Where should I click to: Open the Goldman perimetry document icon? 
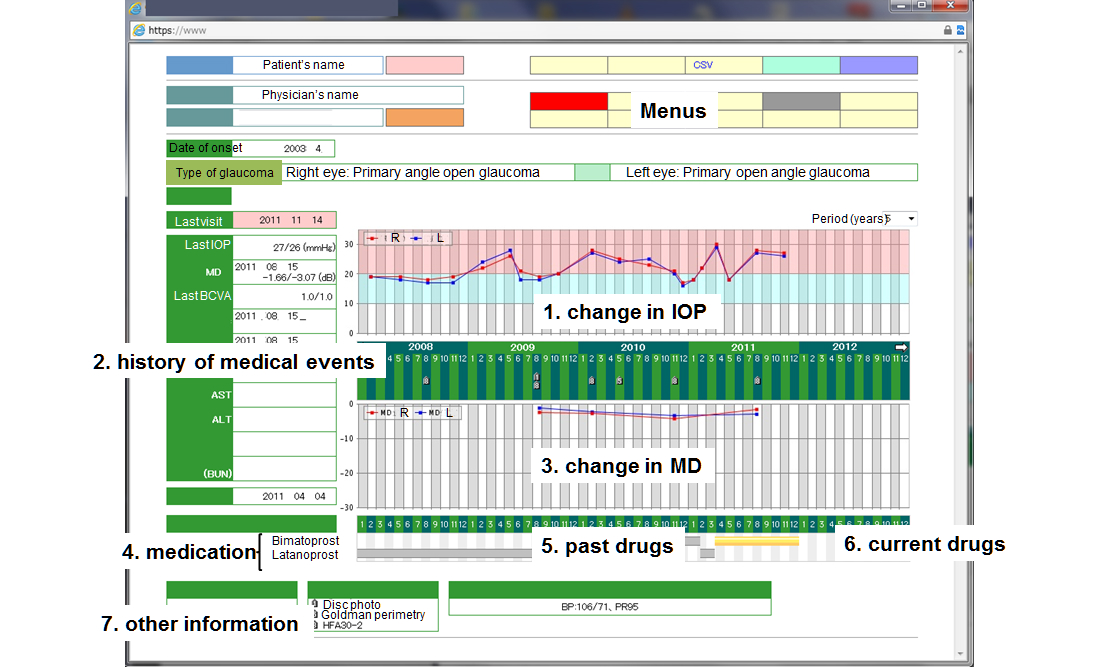coord(315,615)
